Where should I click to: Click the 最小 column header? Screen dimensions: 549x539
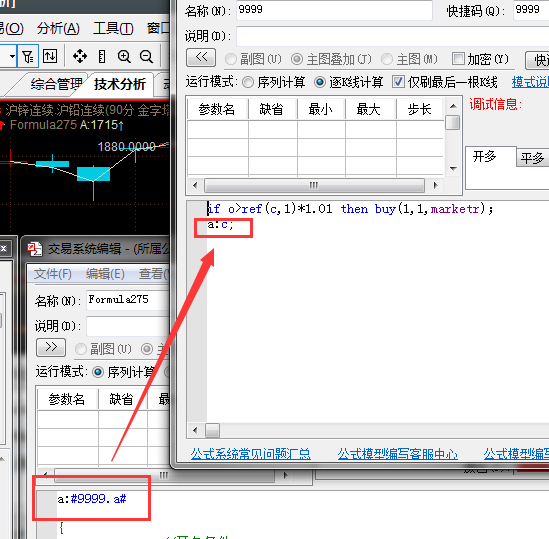coord(321,109)
